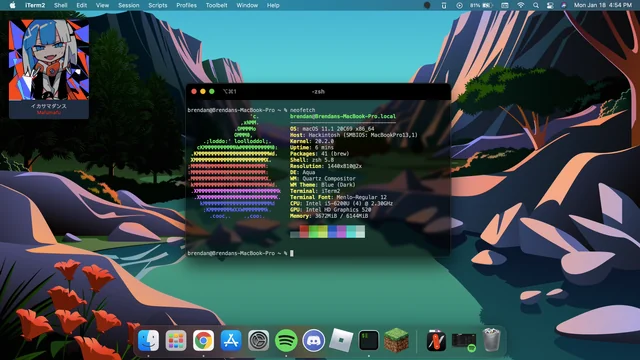Click the 'GPU: Intel HD Graphics 520' line
Viewport: 640px width, 360px height.
coord(331,209)
